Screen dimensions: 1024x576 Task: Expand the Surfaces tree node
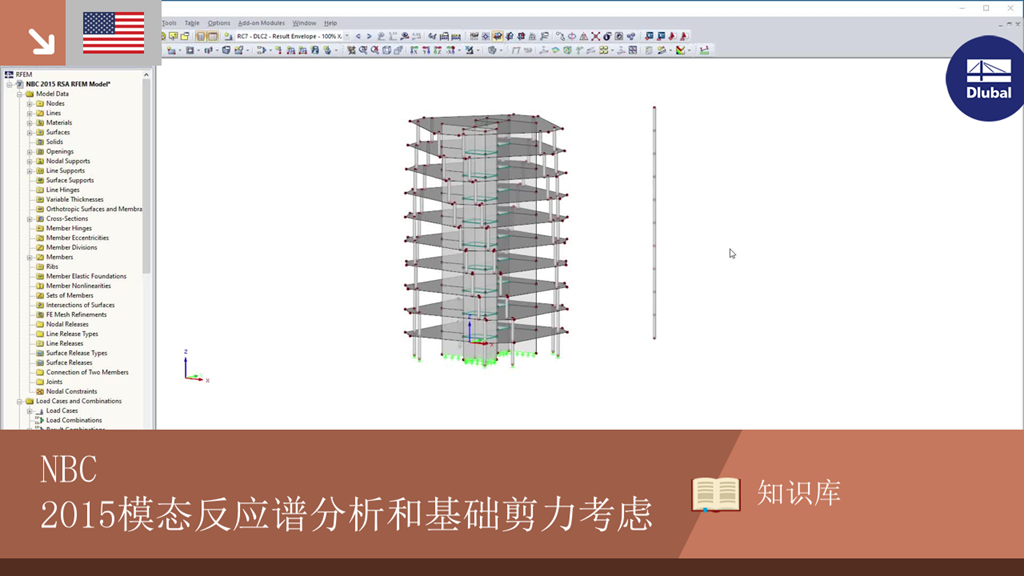point(29,133)
